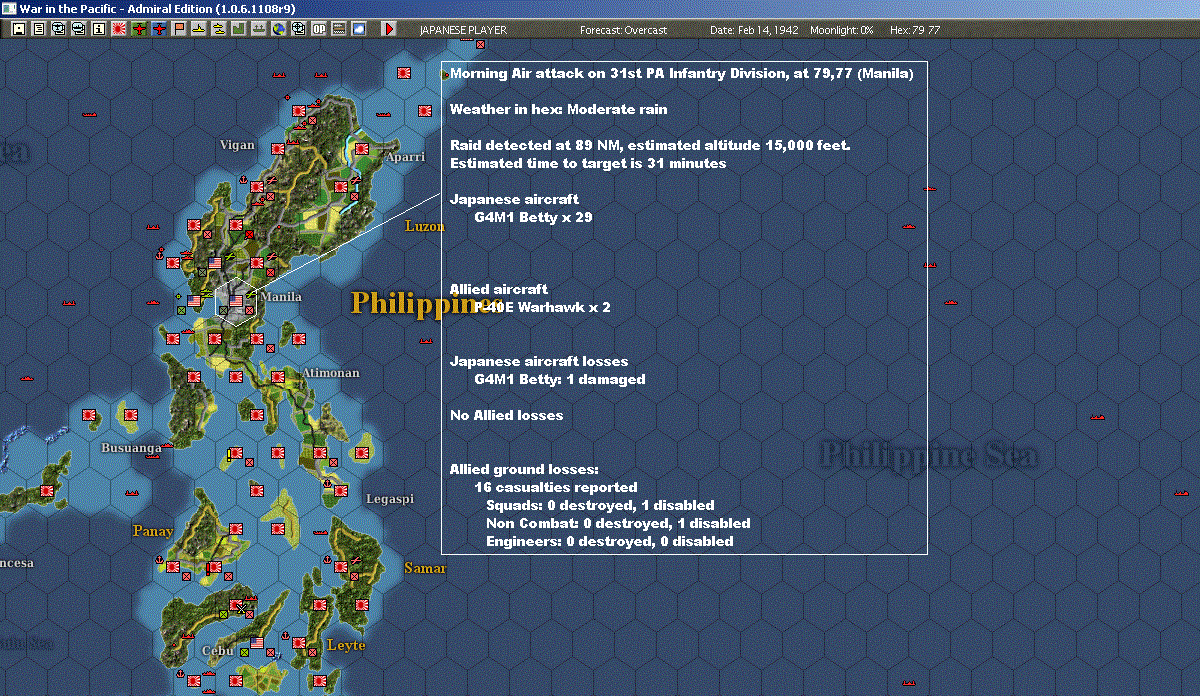Click the green land base toolbar icon
The height and width of the screenshot is (696, 1200).
pos(239,29)
